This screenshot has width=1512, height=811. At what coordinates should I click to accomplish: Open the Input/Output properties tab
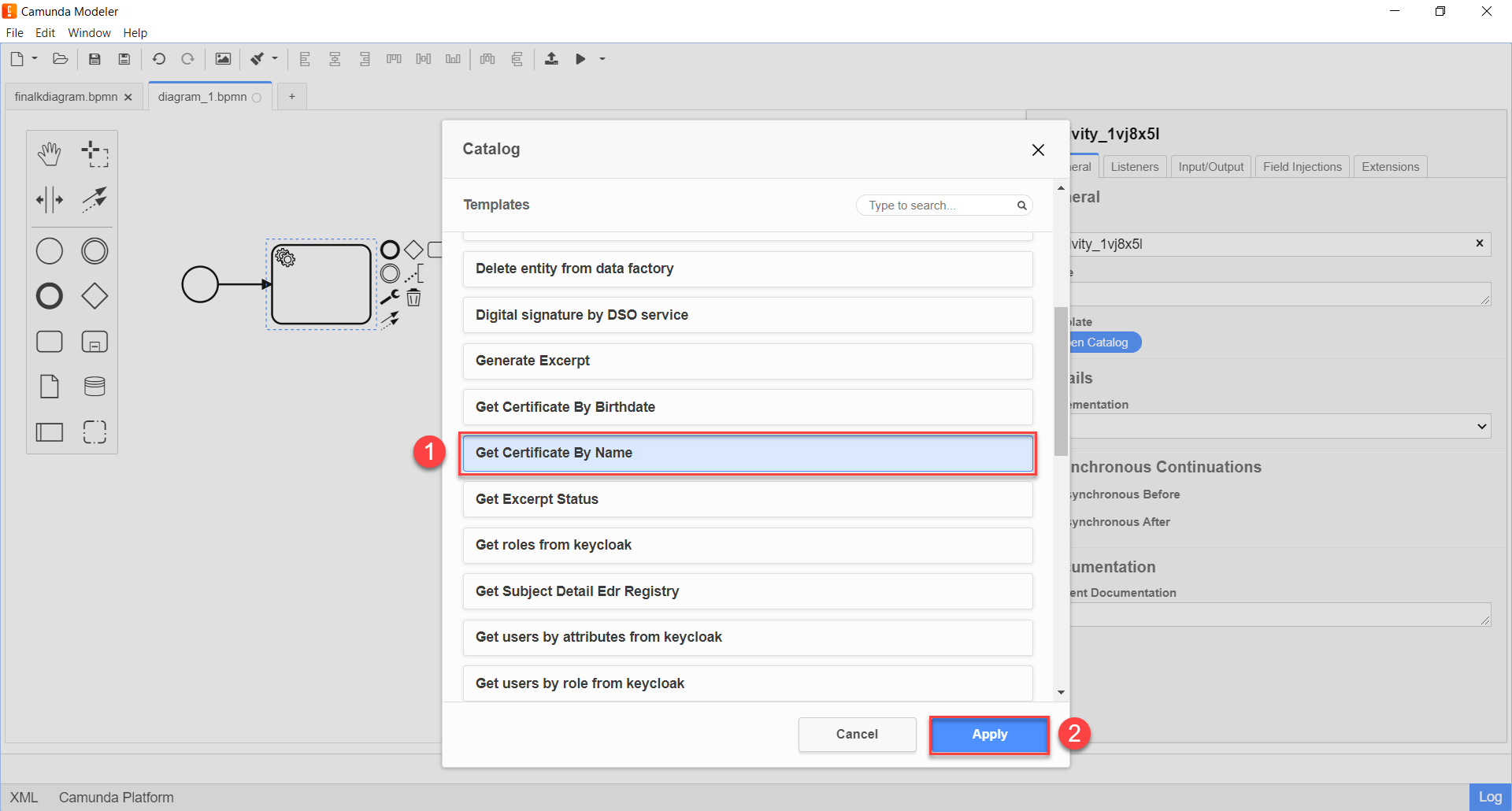pos(1211,167)
